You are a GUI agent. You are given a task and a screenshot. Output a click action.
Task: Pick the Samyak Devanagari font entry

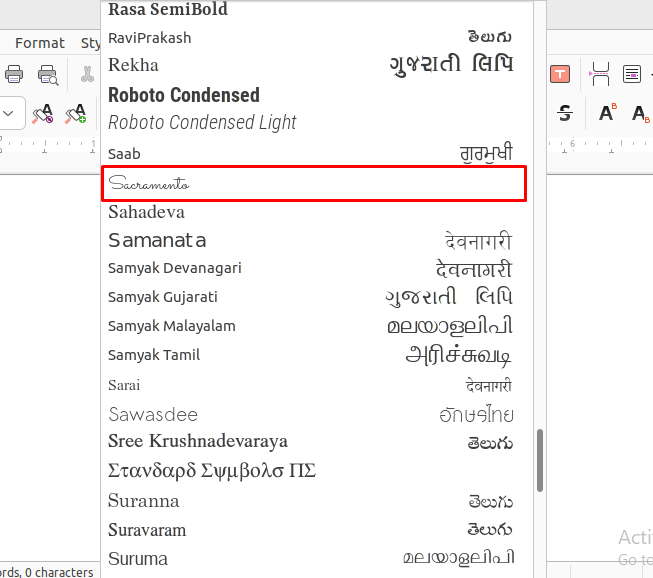pos(175,268)
